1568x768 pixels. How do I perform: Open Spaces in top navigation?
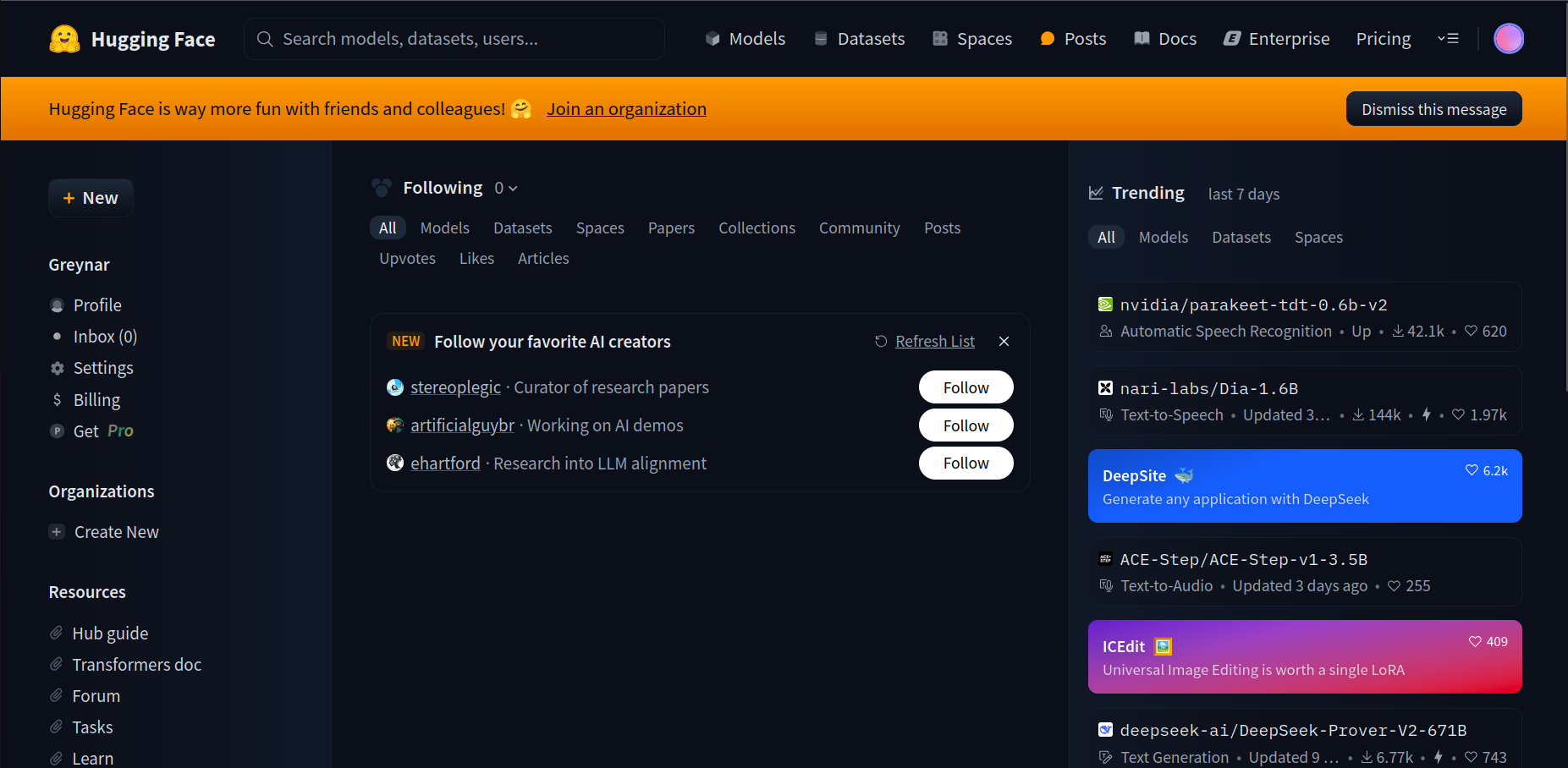(x=972, y=39)
